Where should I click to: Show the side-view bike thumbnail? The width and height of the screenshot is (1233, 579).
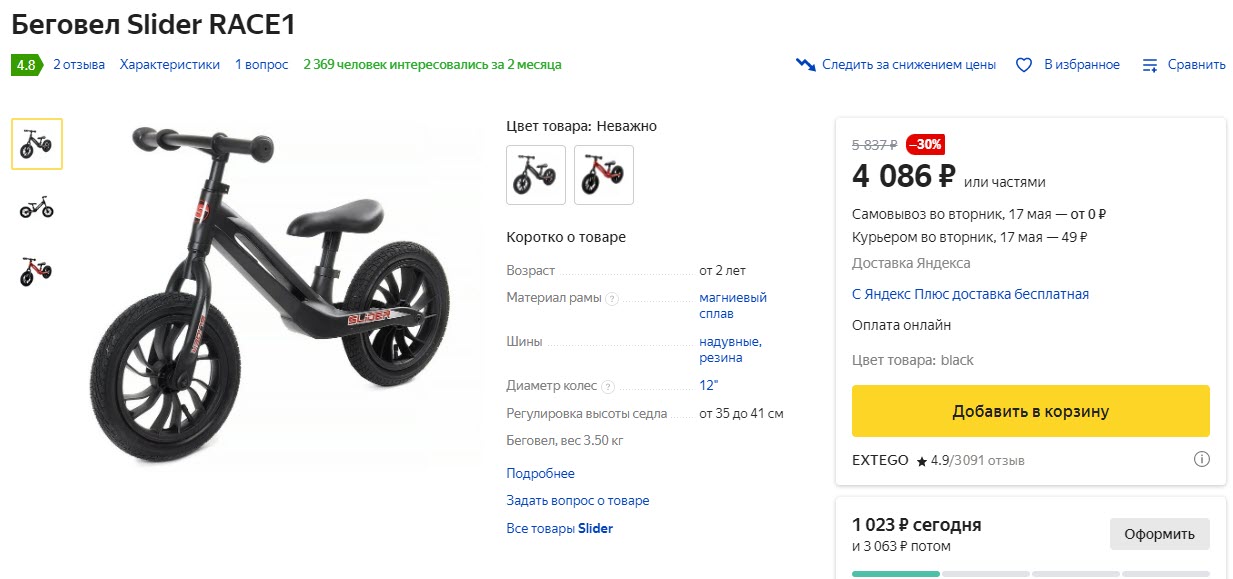[x=37, y=208]
